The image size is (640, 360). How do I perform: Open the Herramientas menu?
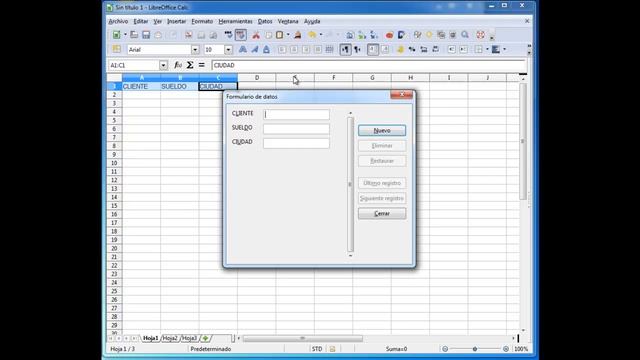click(236, 21)
